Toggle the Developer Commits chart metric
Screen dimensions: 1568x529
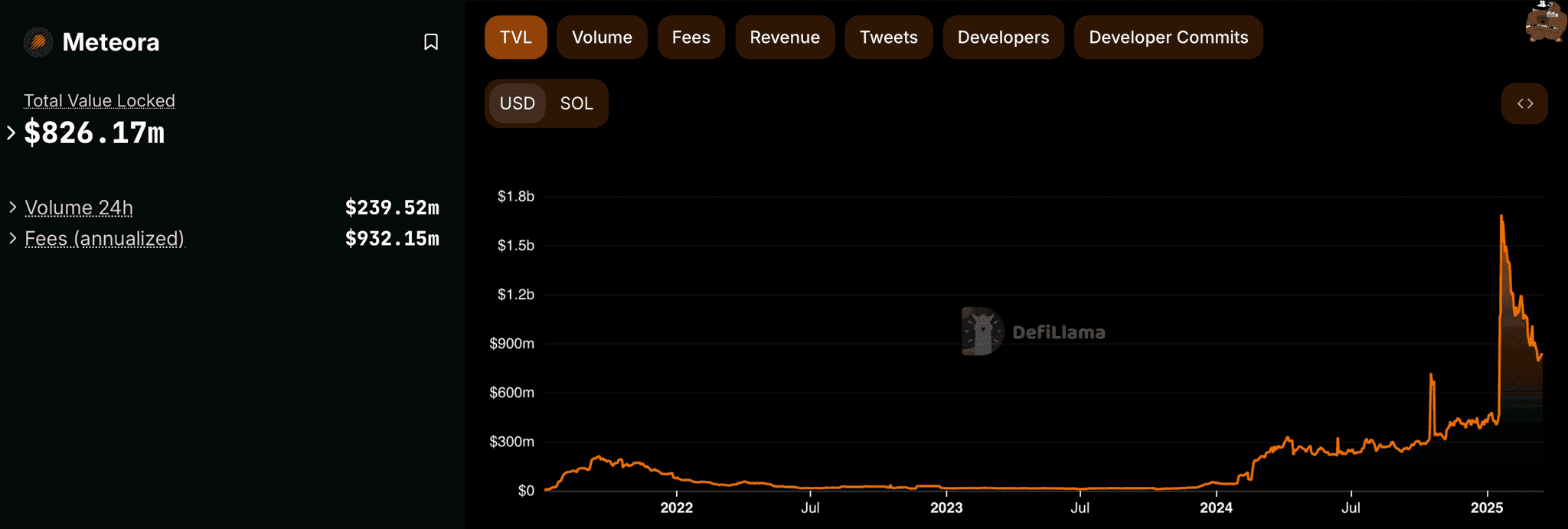click(1168, 38)
